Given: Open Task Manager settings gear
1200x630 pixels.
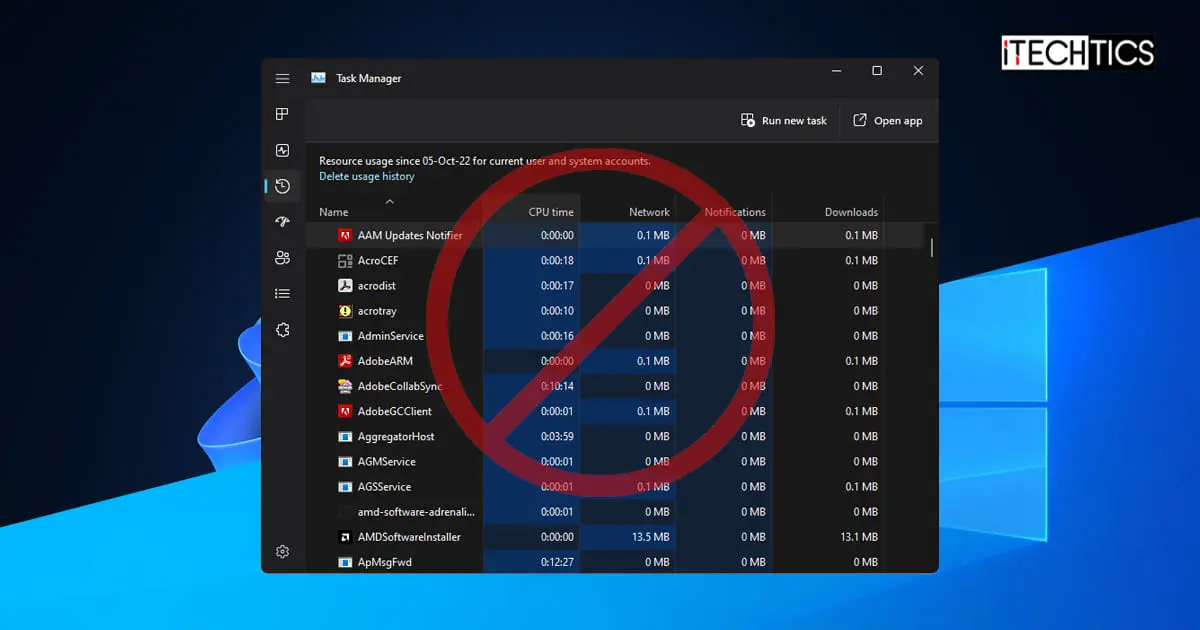Looking at the screenshot, I should 283,552.
